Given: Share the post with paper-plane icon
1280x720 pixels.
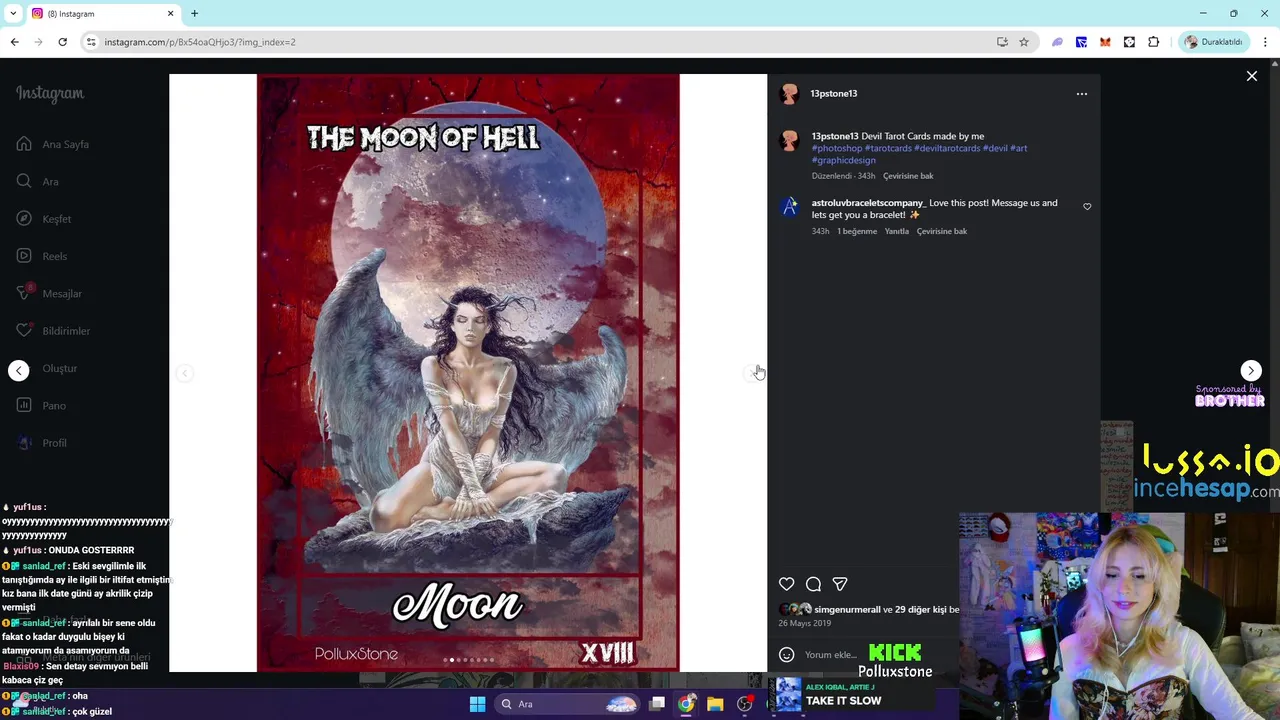Looking at the screenshot, I should coord(840,584).
